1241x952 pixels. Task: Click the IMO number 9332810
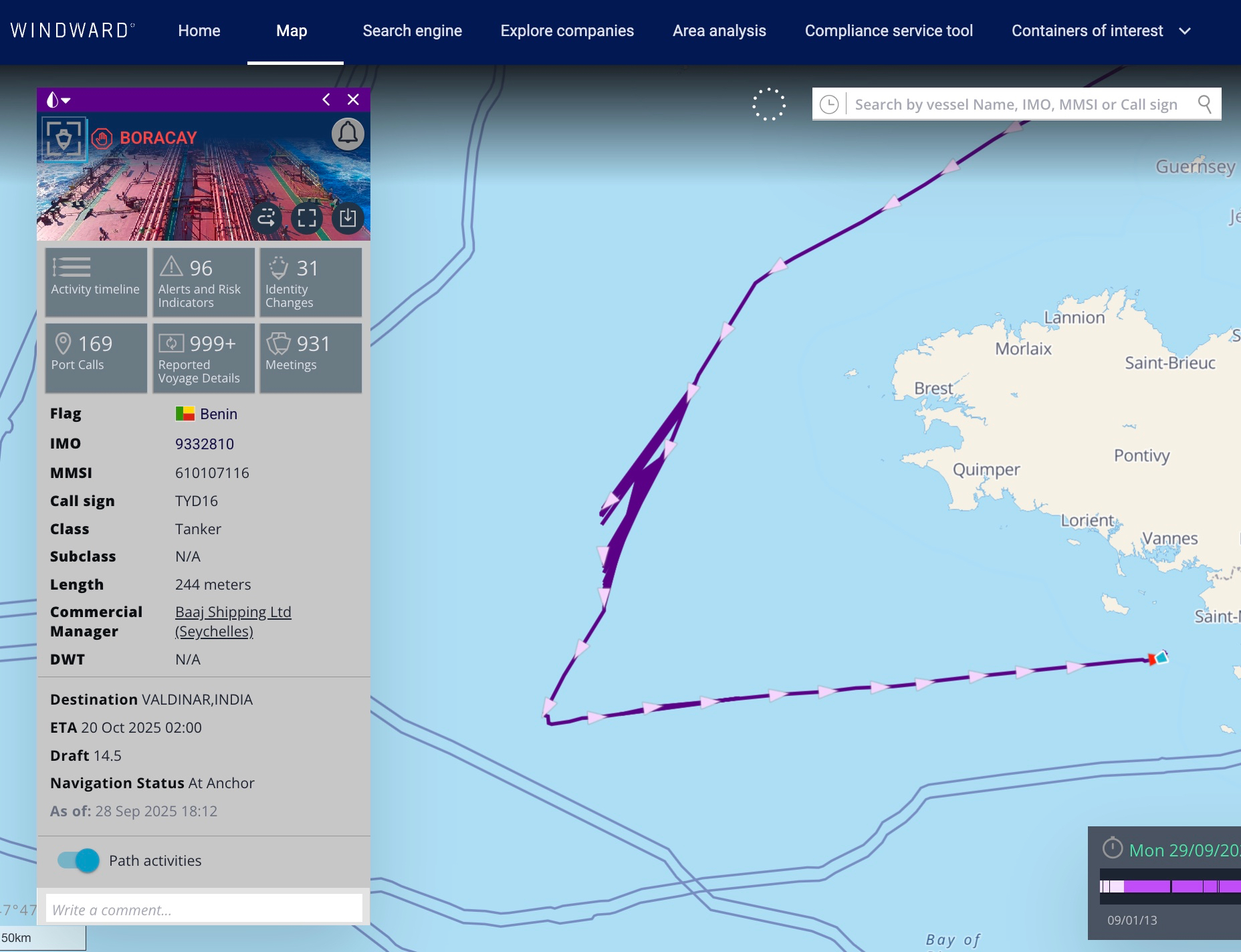point(205,444)
